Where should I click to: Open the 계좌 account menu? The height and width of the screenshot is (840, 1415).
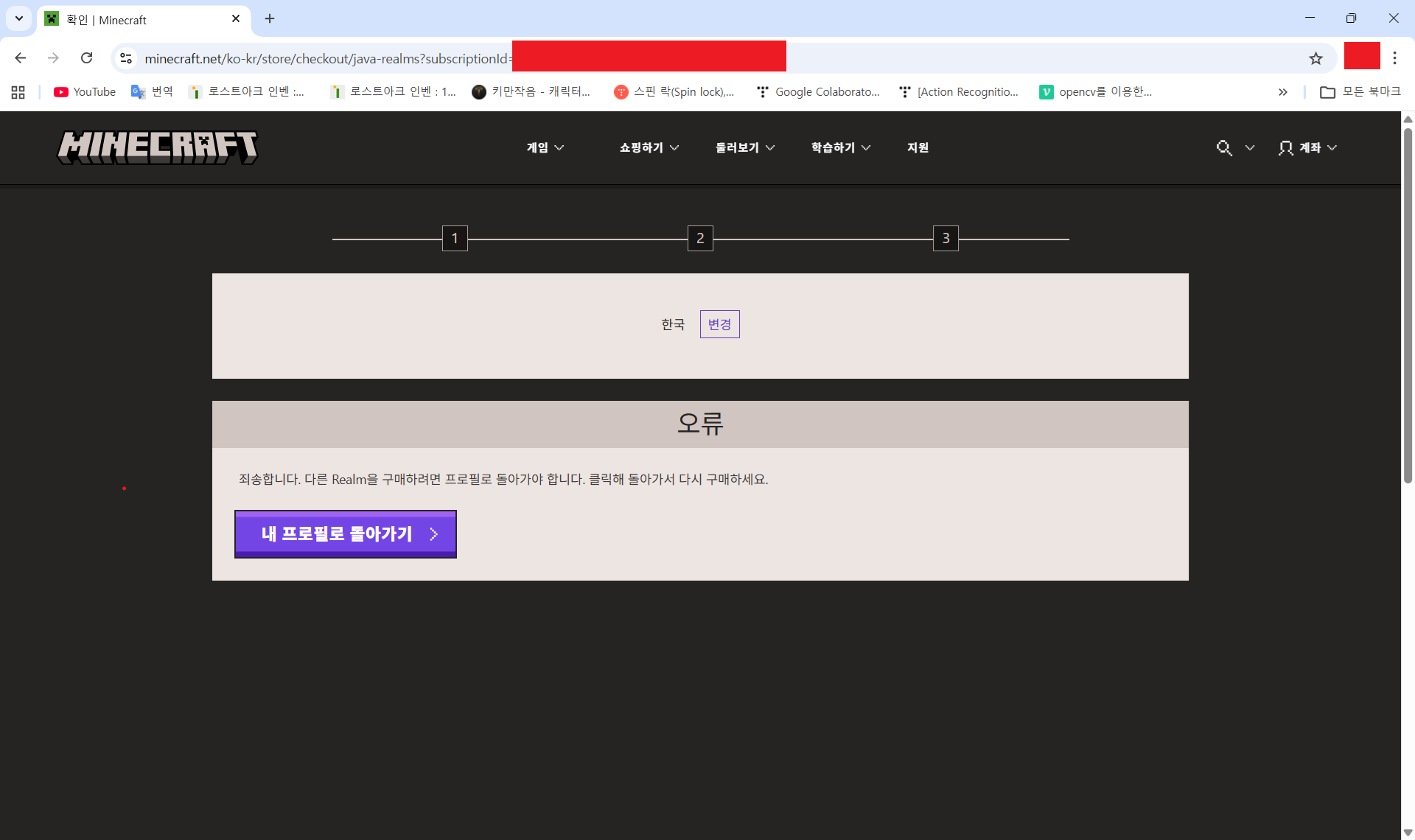(x=1308, y=147)
